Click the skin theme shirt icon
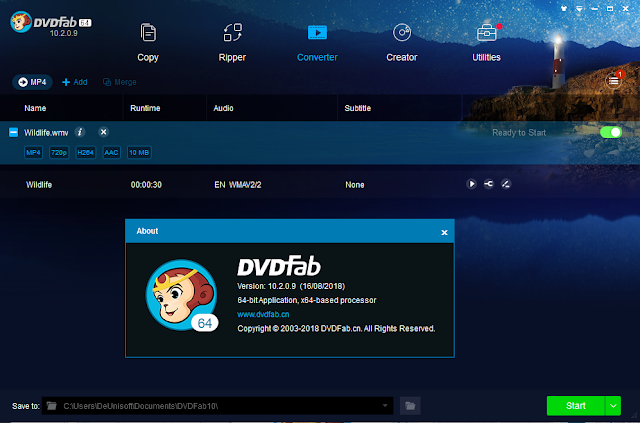Image resolution: width=640 pixels, height=423 pixels. tap(564, 8)
